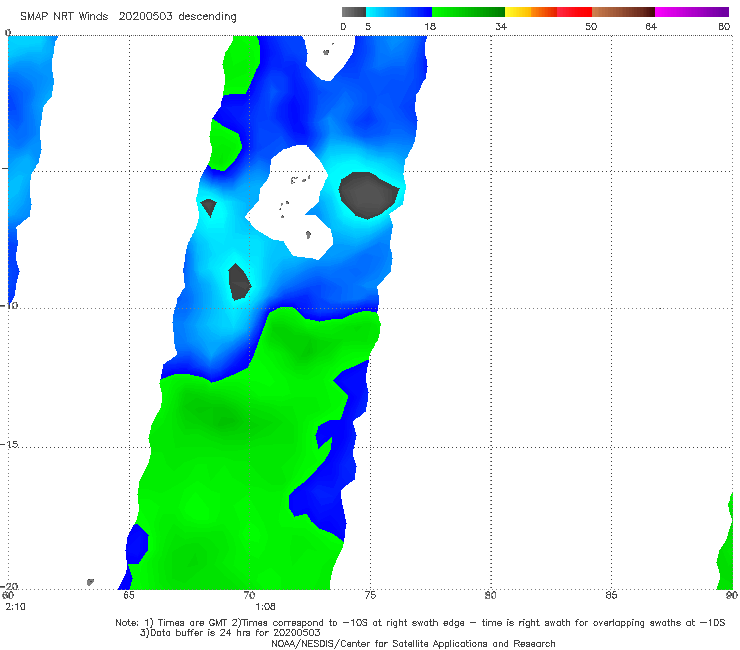
Task: Click the NOAA/NESDIS Center for Satellite Applications credit
Action: (x=413, y=643)
